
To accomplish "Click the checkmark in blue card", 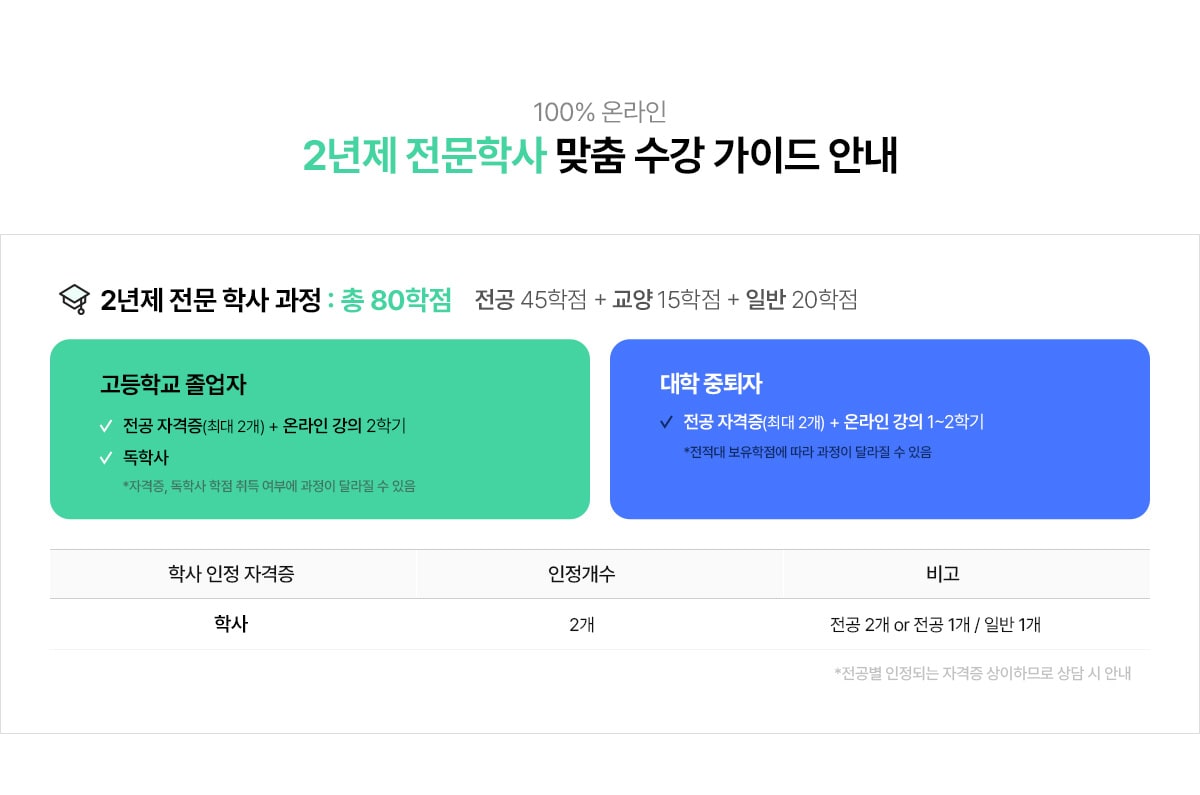I will [666, 422].
